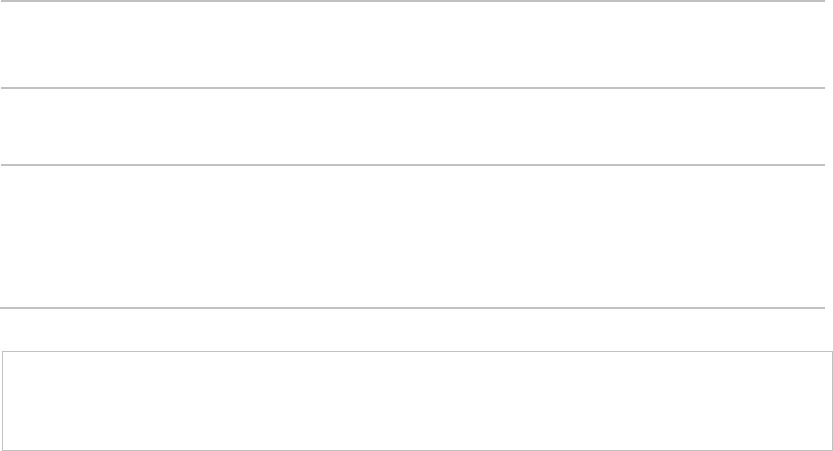Focus the large outlined box at the bottom

417,401
